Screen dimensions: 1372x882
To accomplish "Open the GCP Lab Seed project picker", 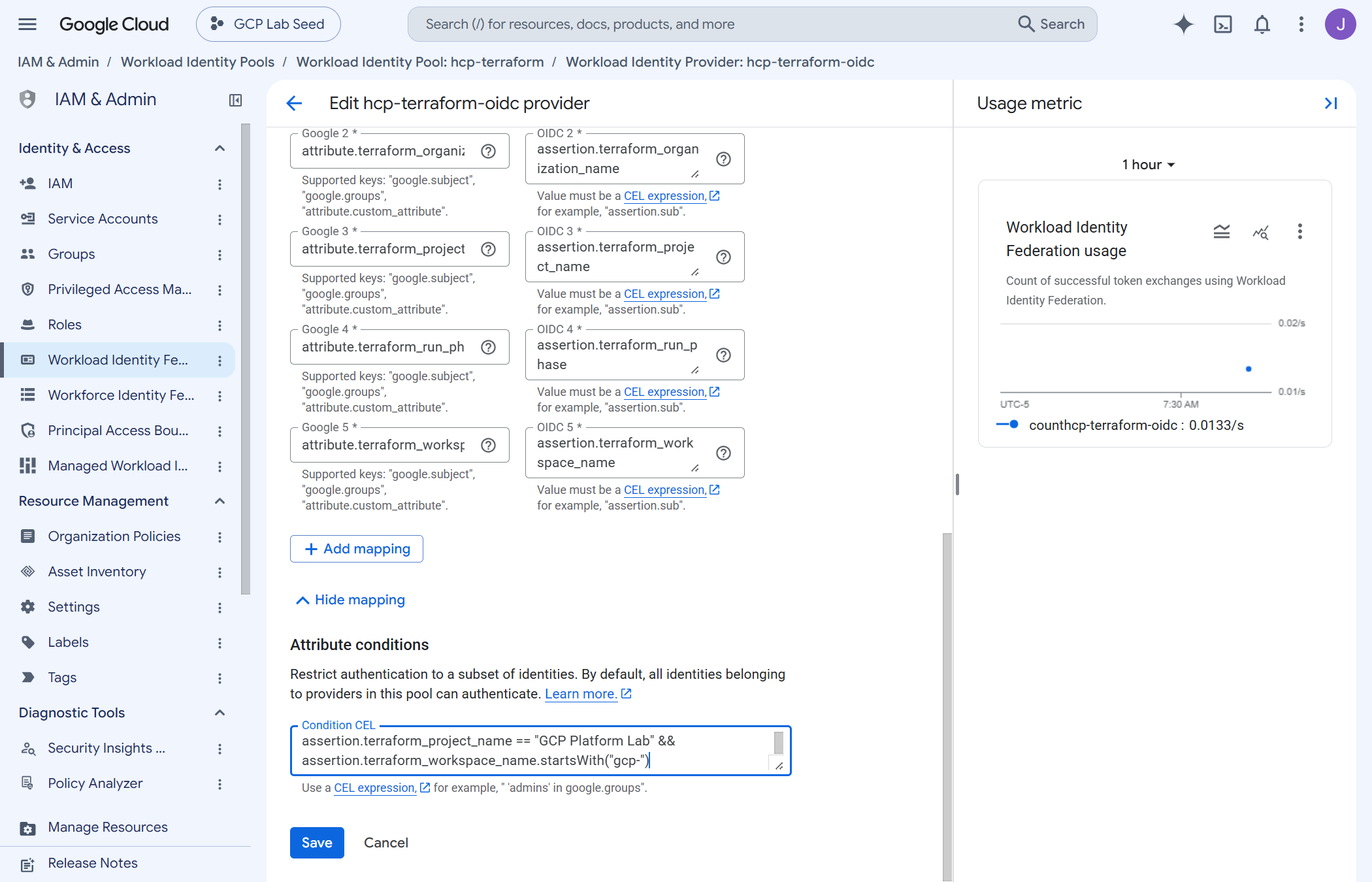I will pos(268,24).
